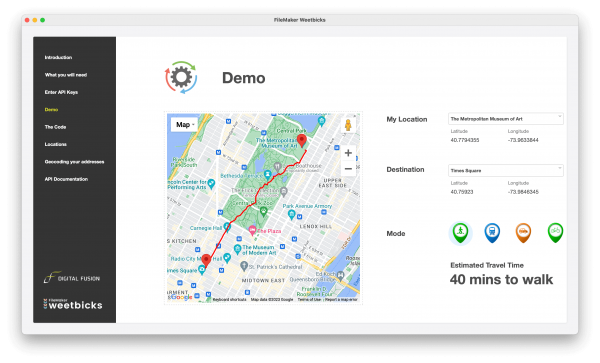Zoom in the map with plus

(348, 153)
